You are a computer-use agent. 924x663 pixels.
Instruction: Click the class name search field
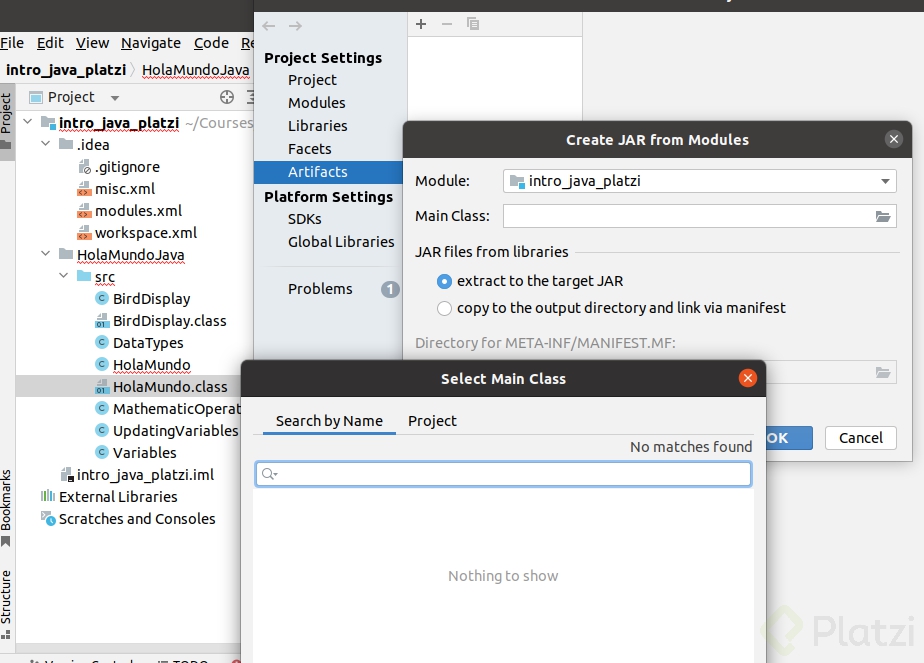(x=503, y=474)
